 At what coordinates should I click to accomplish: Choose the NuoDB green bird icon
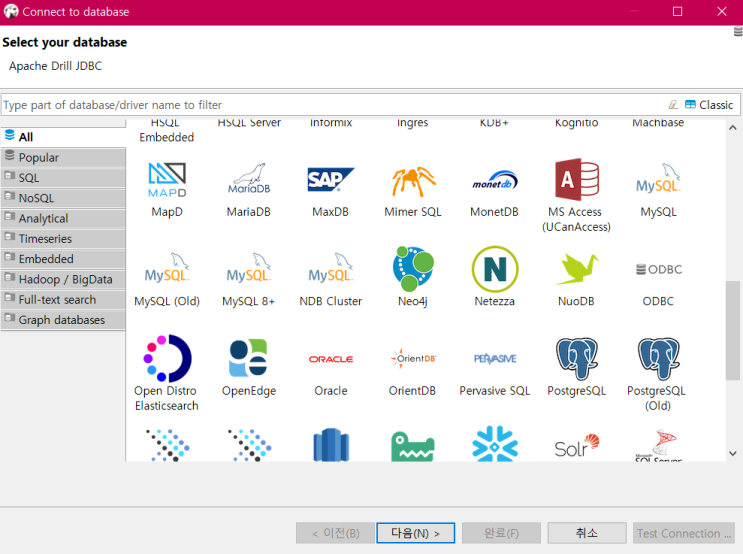click(x=576, y=269)
